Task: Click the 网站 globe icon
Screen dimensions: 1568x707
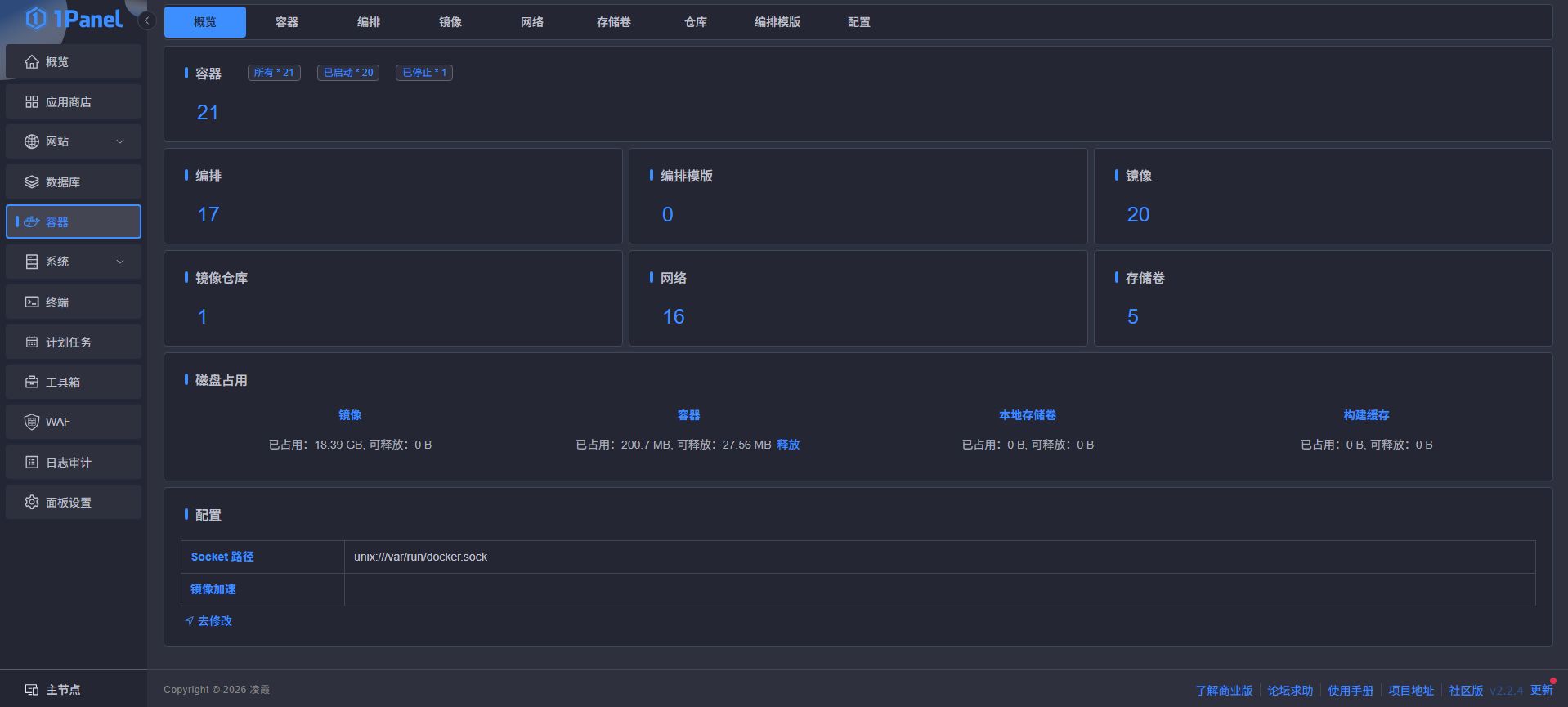Action: (x=32, y=141)
